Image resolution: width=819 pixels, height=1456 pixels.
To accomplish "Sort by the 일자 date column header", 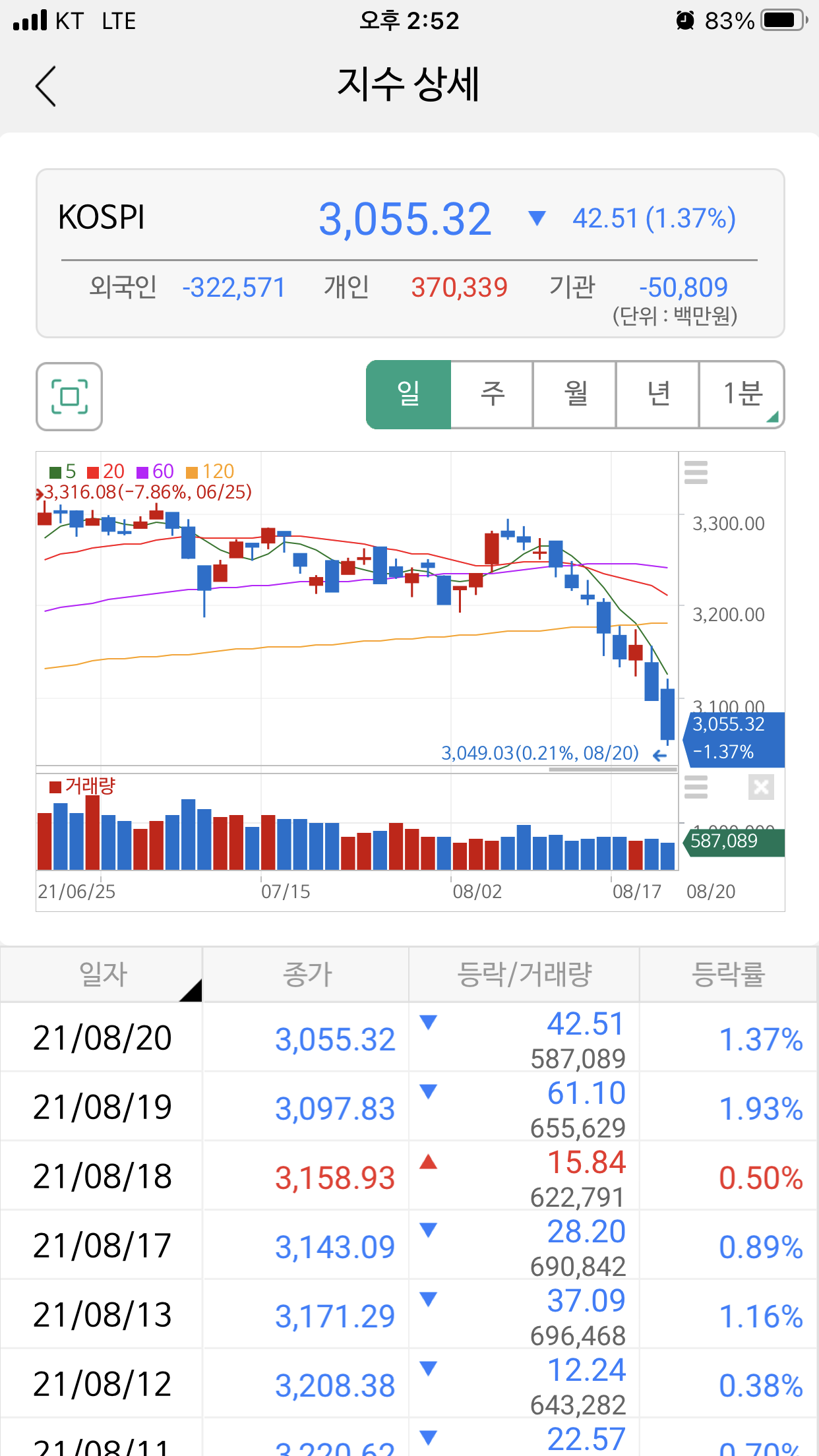I will pos(102,975).
